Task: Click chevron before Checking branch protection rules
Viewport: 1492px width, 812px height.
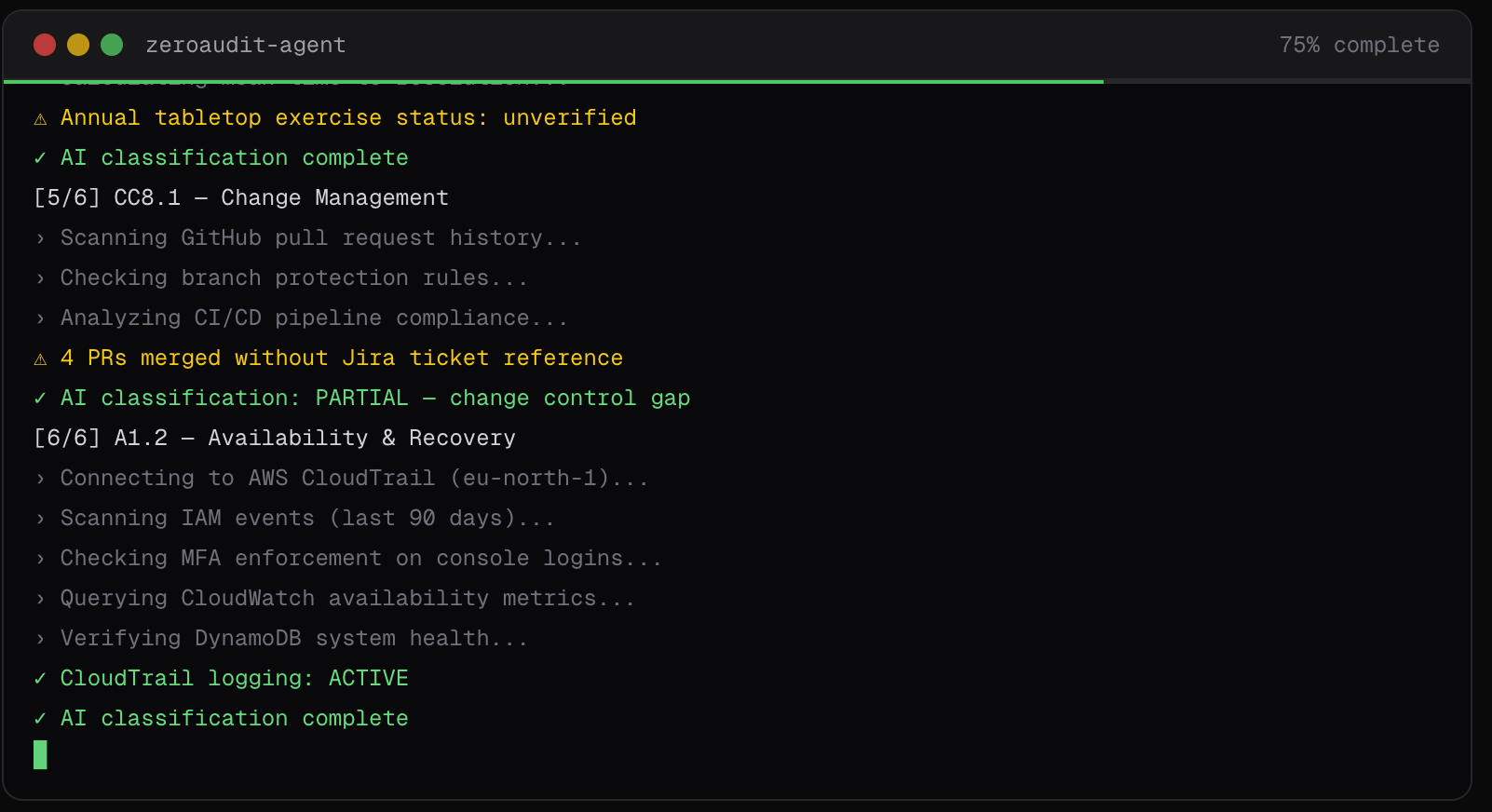Action: 40,278
